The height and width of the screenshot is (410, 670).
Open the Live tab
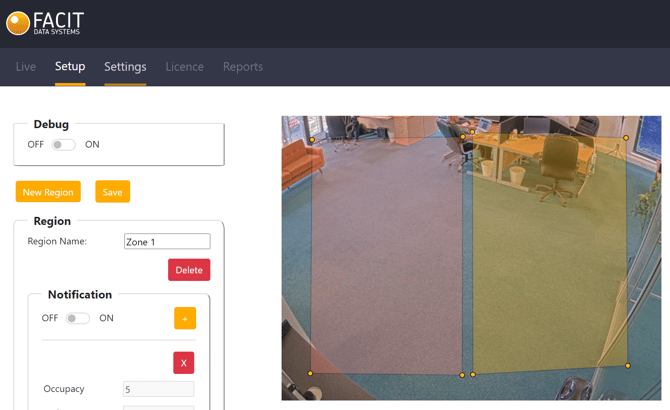tap(26, 67)
